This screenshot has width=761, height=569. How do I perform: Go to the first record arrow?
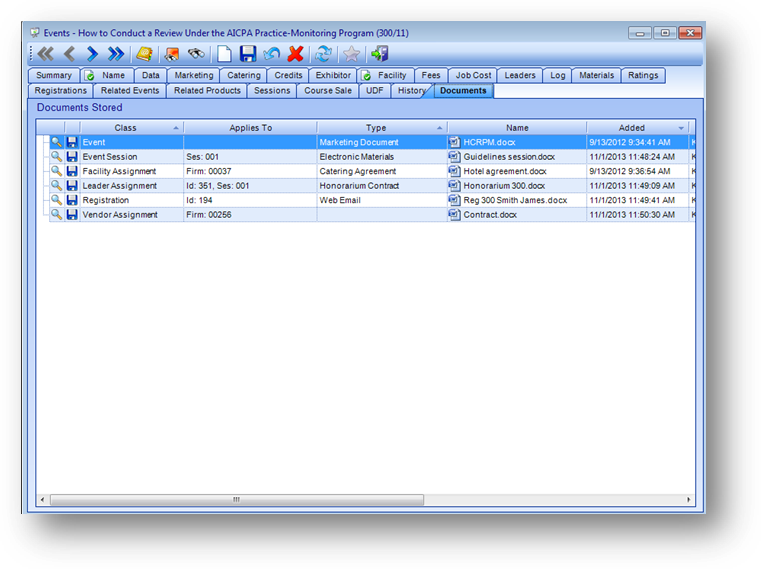45,54
